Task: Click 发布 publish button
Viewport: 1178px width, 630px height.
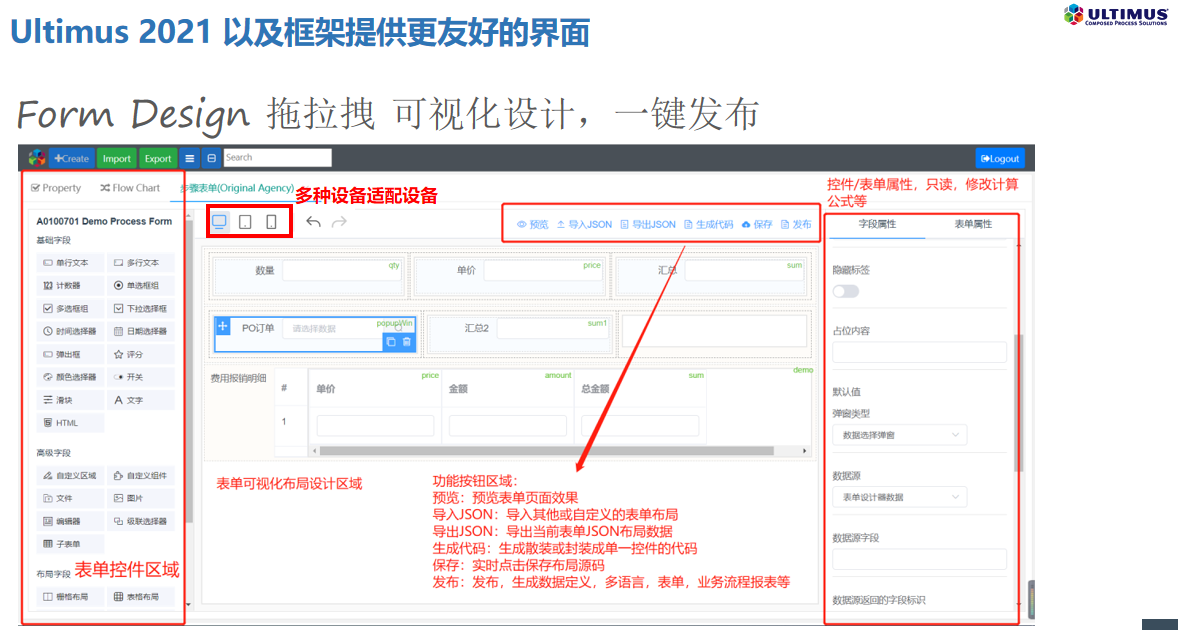Action: [x=796, y=225]
